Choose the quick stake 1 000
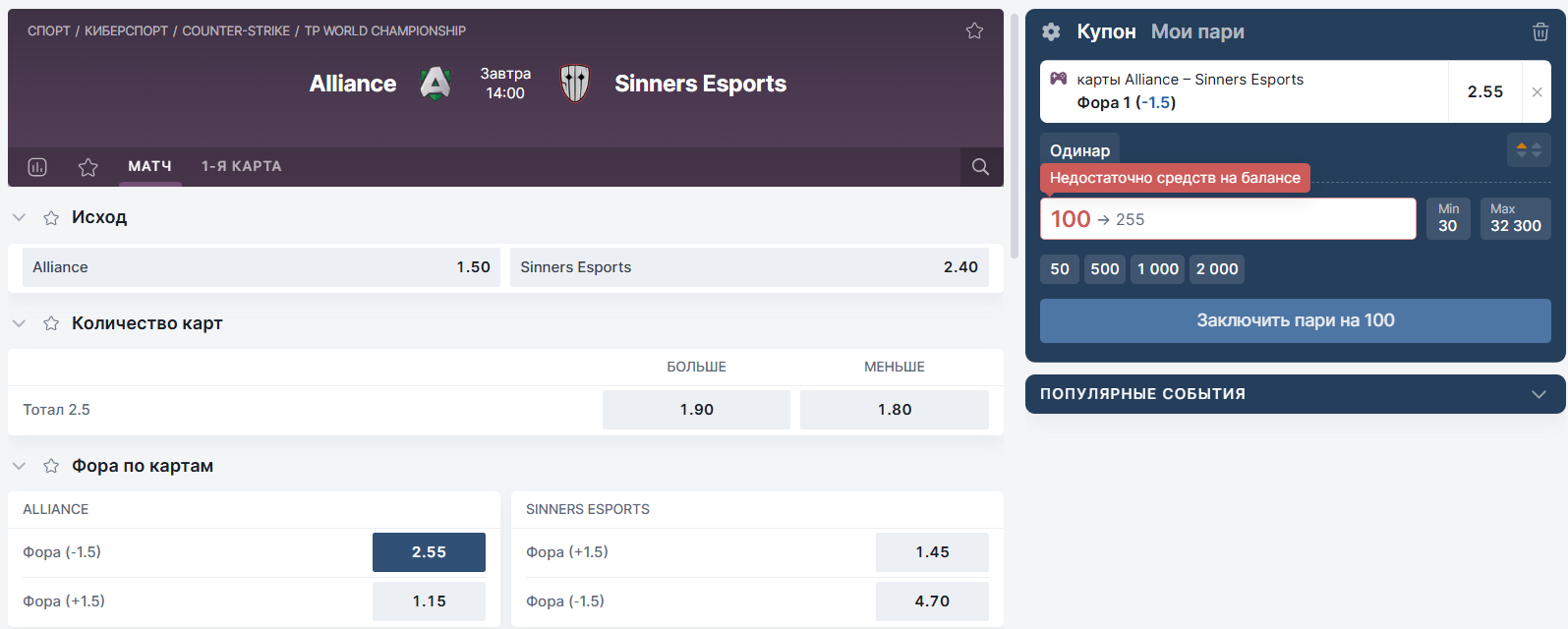 (1158, 269)
